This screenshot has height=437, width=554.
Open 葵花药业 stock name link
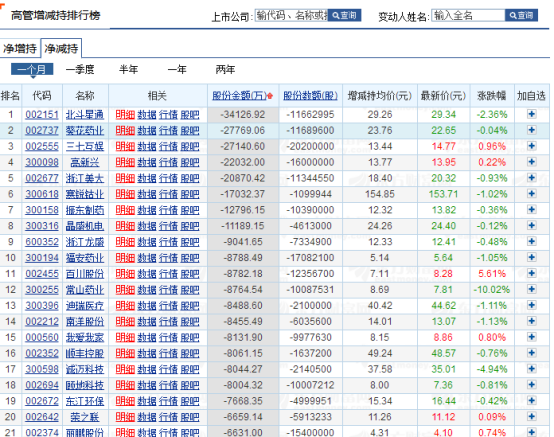point(85,130)
